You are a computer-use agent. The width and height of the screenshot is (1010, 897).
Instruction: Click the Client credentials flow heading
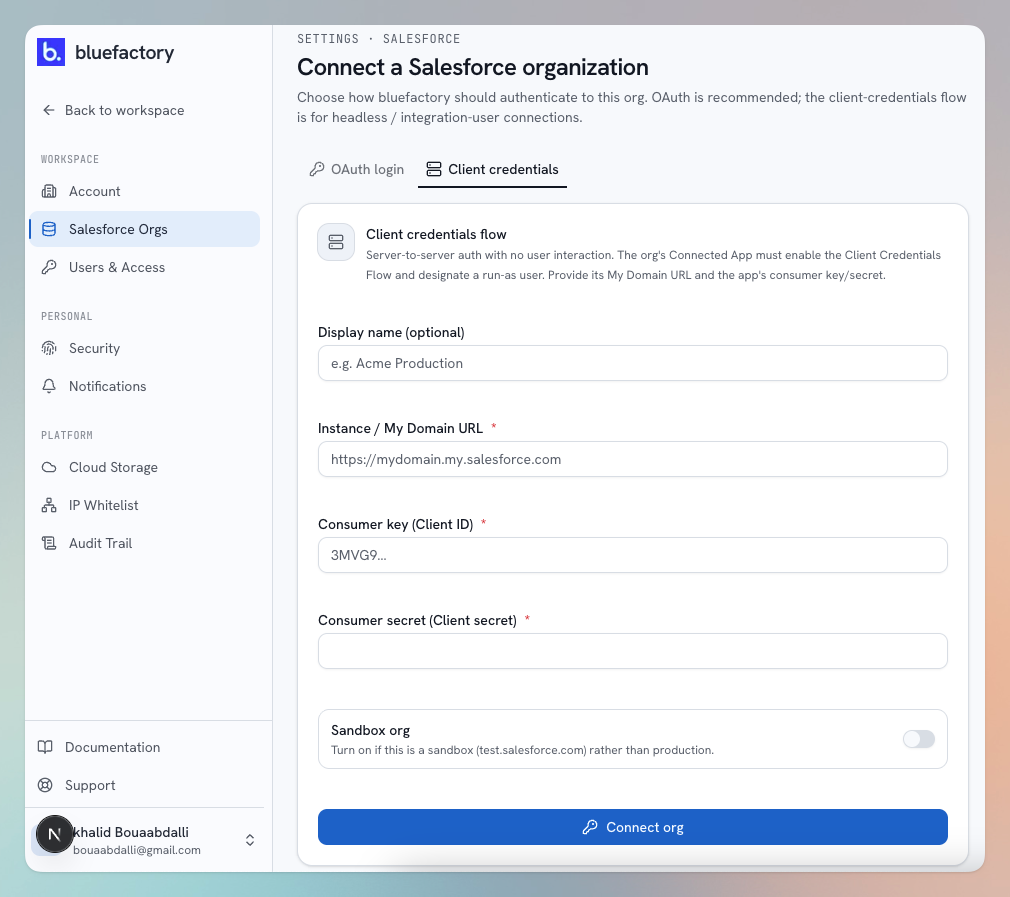pos(436,234)
